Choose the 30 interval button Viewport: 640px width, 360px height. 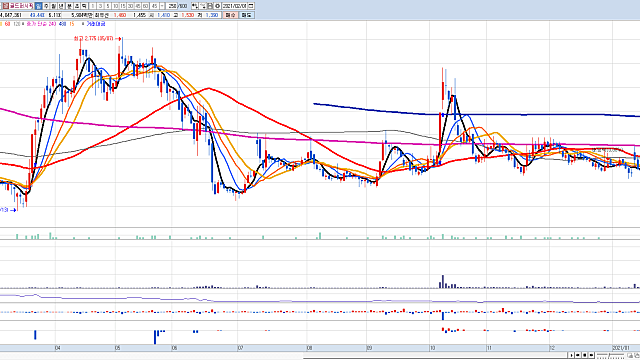(131, 6)
